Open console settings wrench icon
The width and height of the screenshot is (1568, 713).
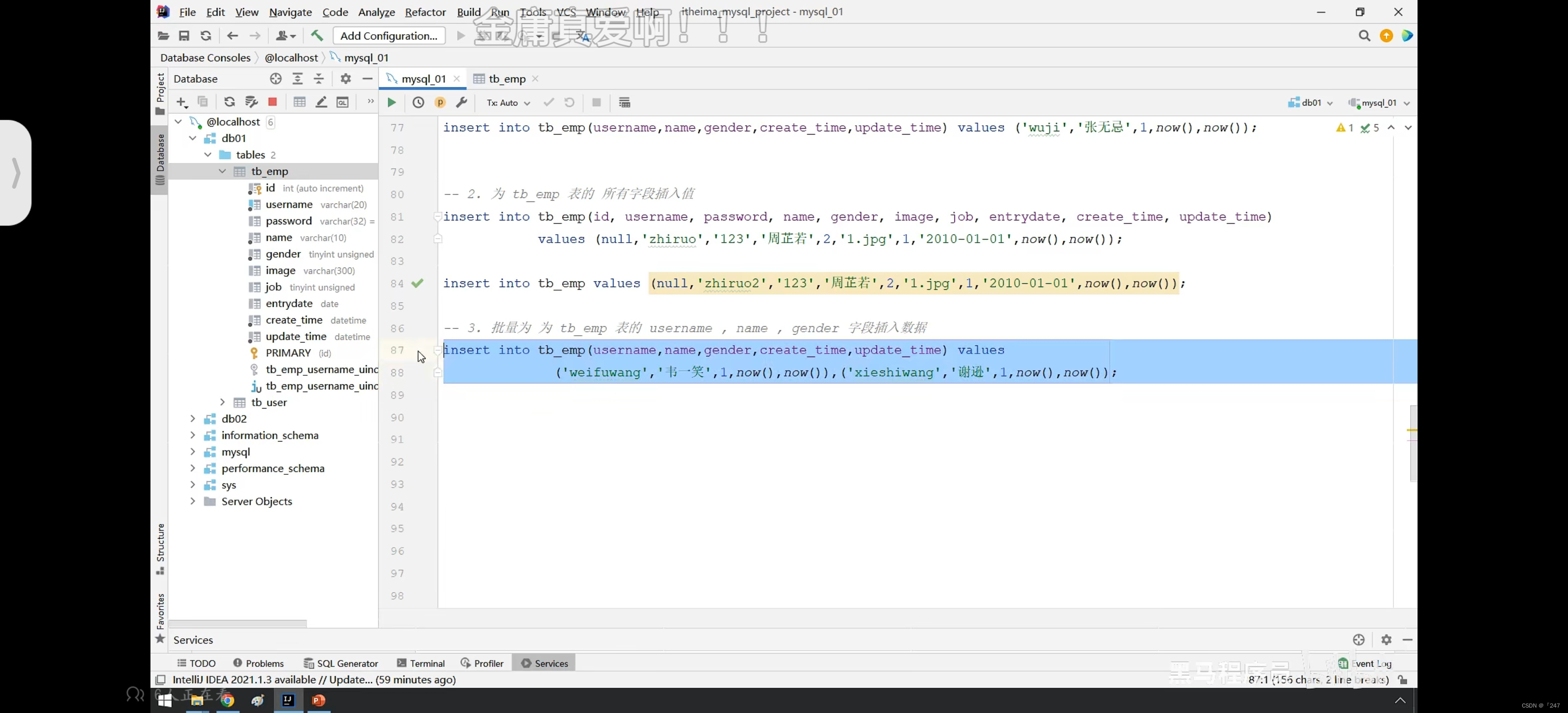click(461, 102)
